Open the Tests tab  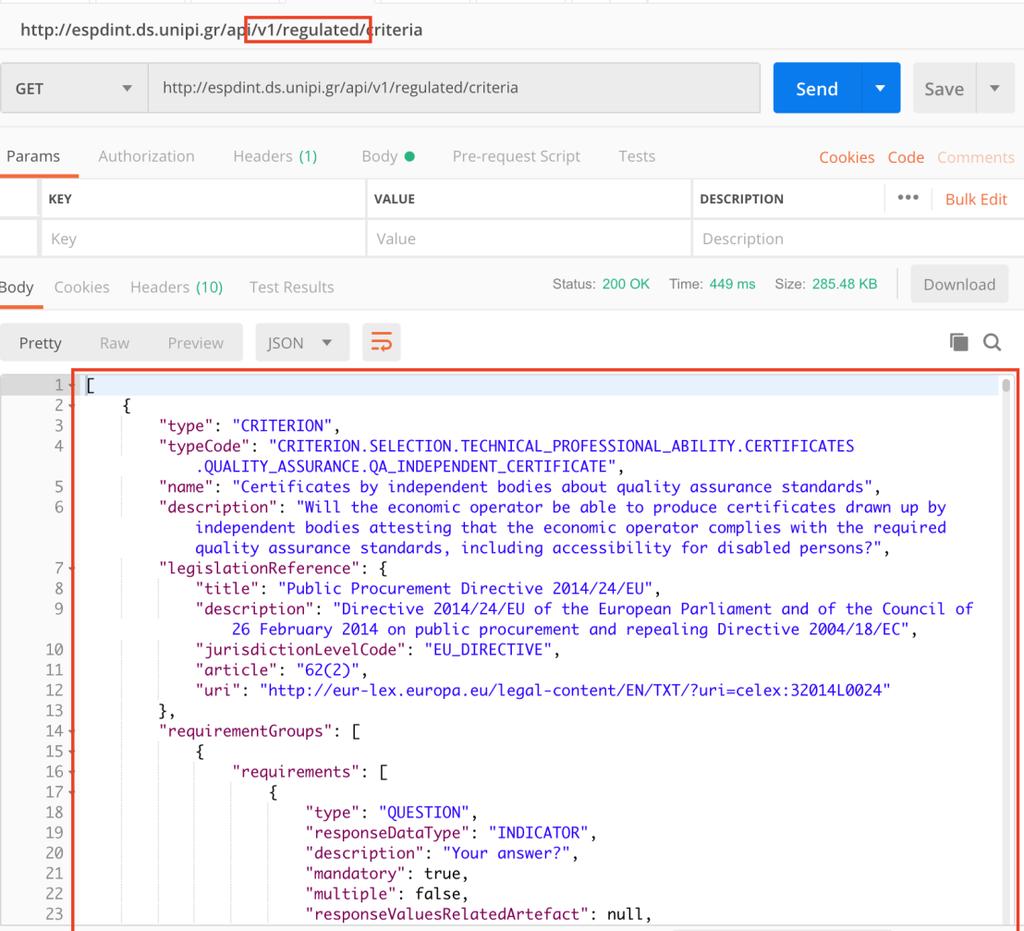click(x=637, y=157)
